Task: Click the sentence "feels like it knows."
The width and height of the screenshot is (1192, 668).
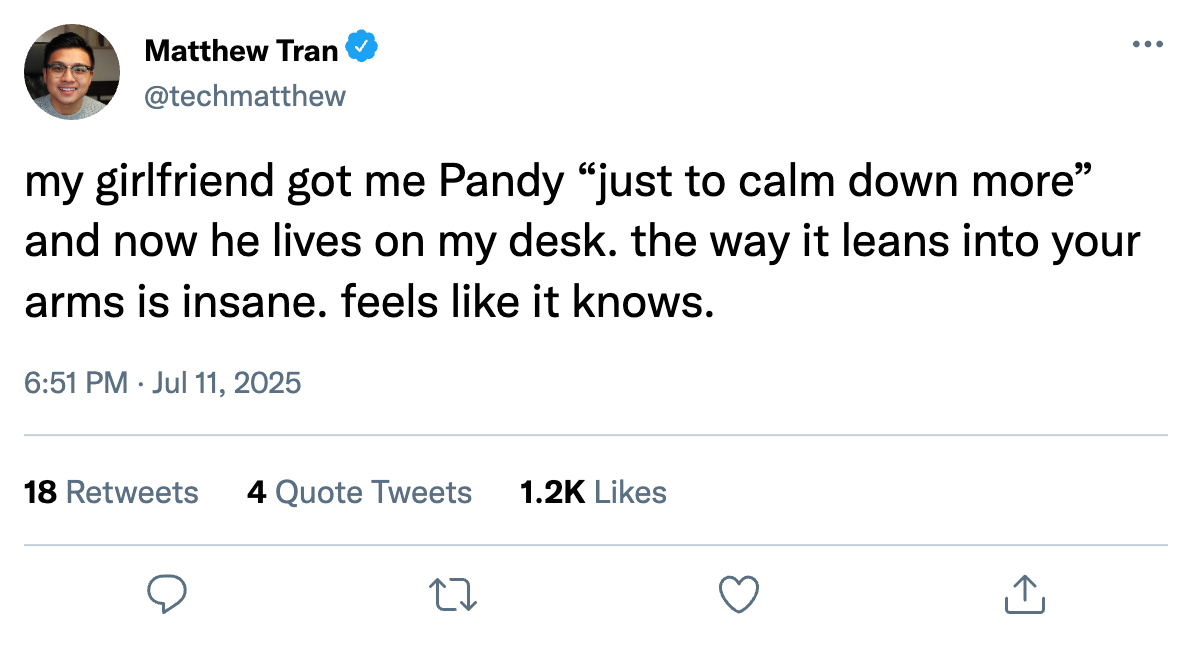Action: coord(528,302)
